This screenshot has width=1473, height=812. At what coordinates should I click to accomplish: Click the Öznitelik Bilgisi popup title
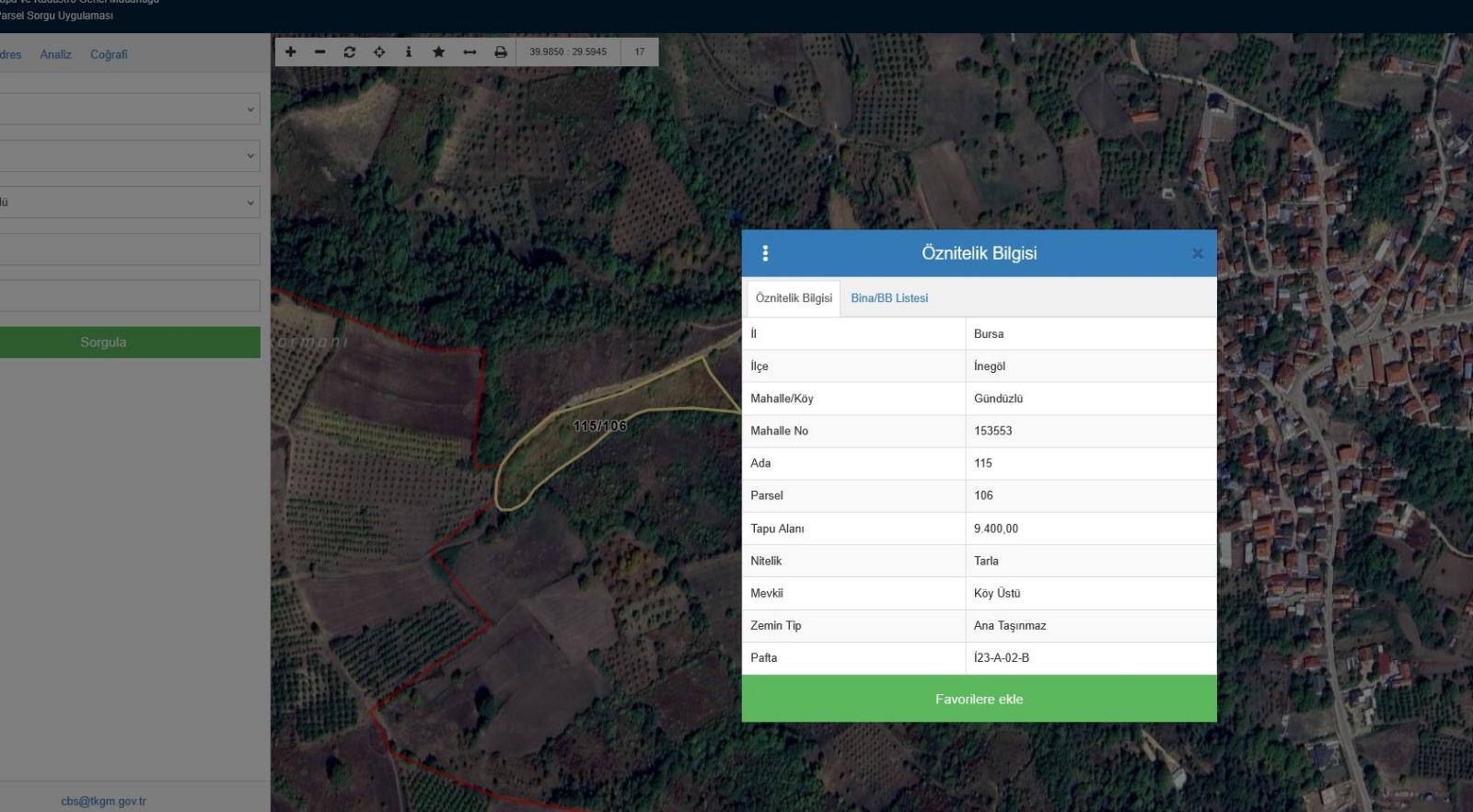coord(980,253)
